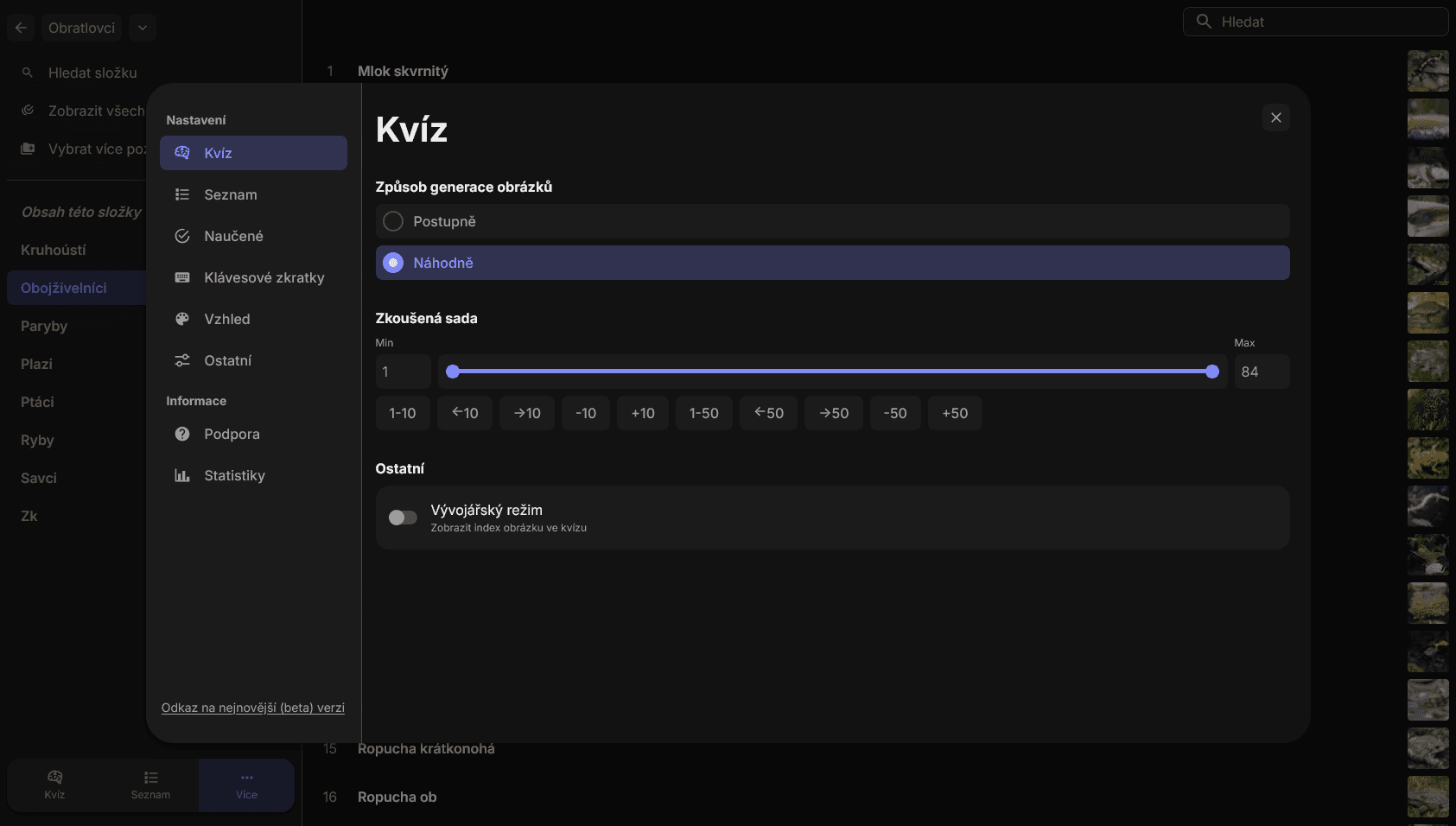Click the Hledat složku search icon
The image size is (1456, 826).
[28, 73]
